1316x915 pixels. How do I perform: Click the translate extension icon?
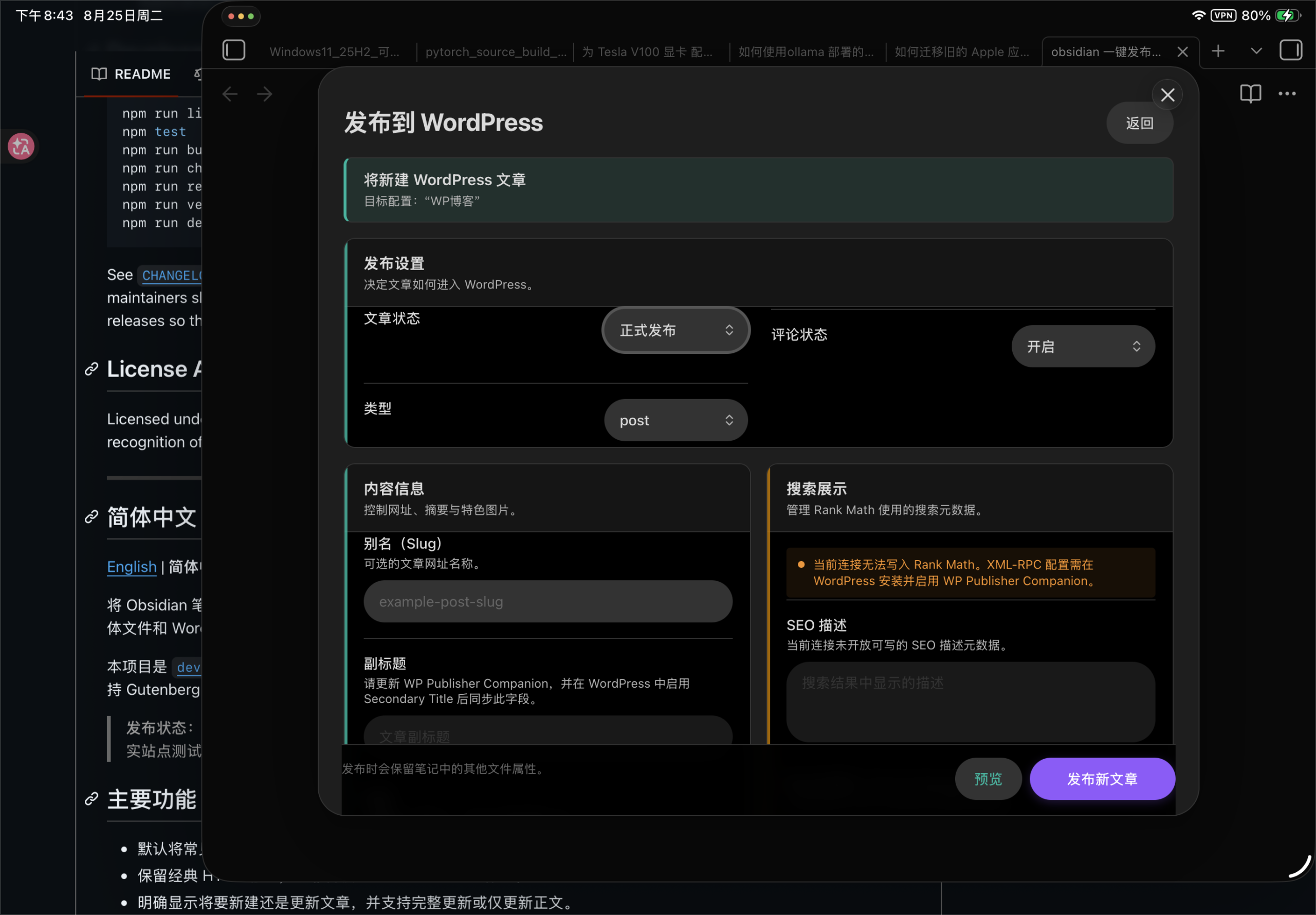(x=21, y=146)
